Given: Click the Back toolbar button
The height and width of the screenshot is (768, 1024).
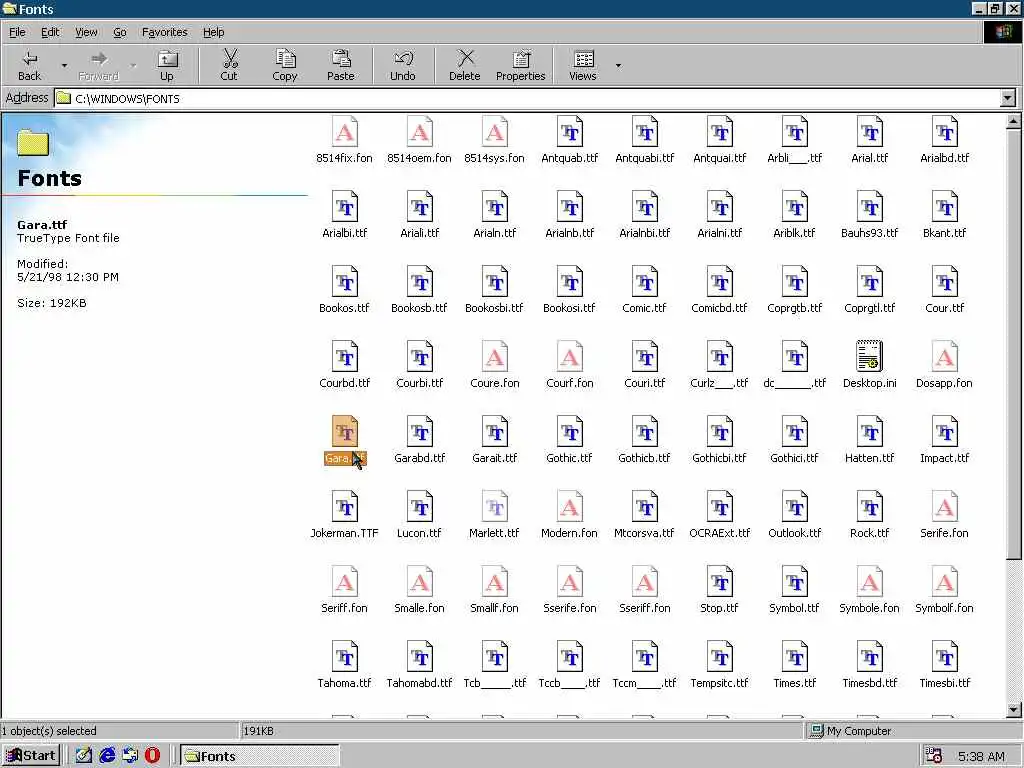Looking at the screenshot, I should pos(29,65).
